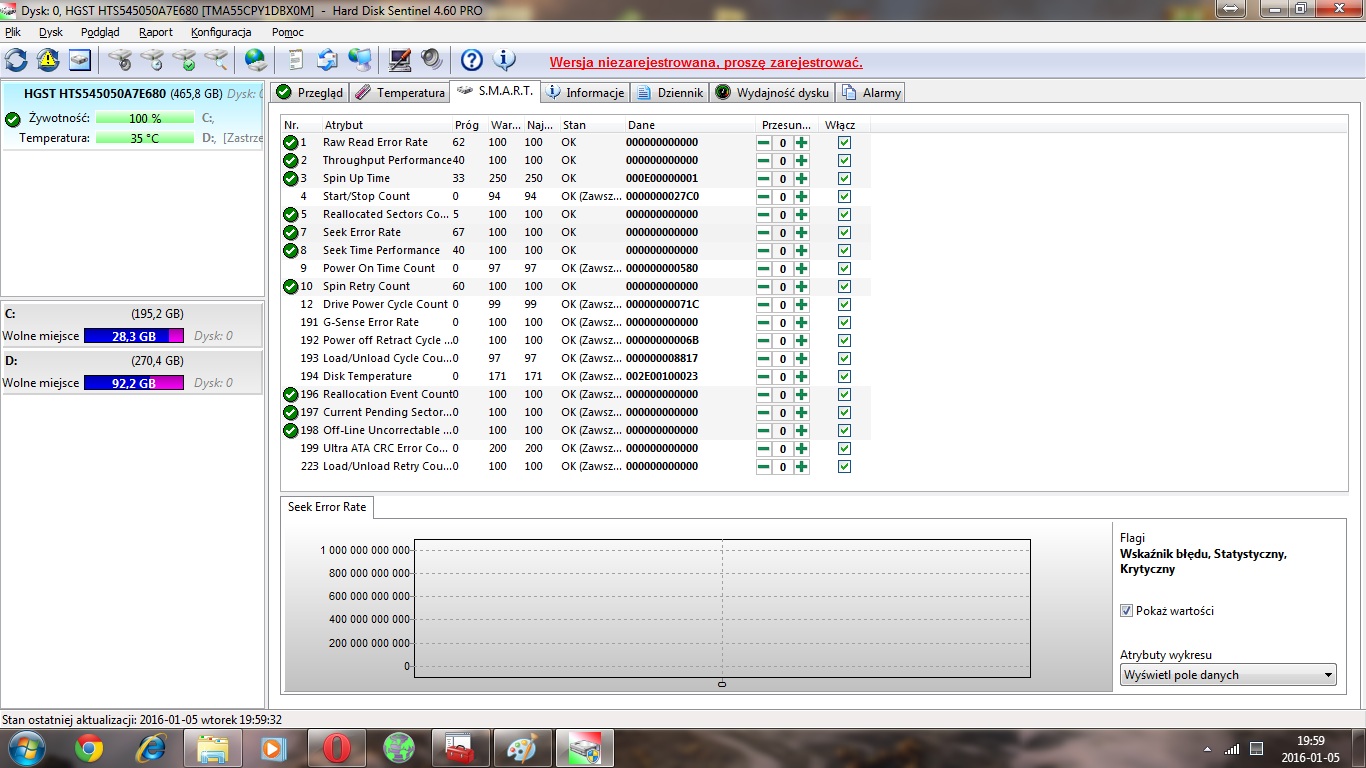
Task: Open Opera browser from the taskbar
Action: pyautogui.click(x=337, y=748)
